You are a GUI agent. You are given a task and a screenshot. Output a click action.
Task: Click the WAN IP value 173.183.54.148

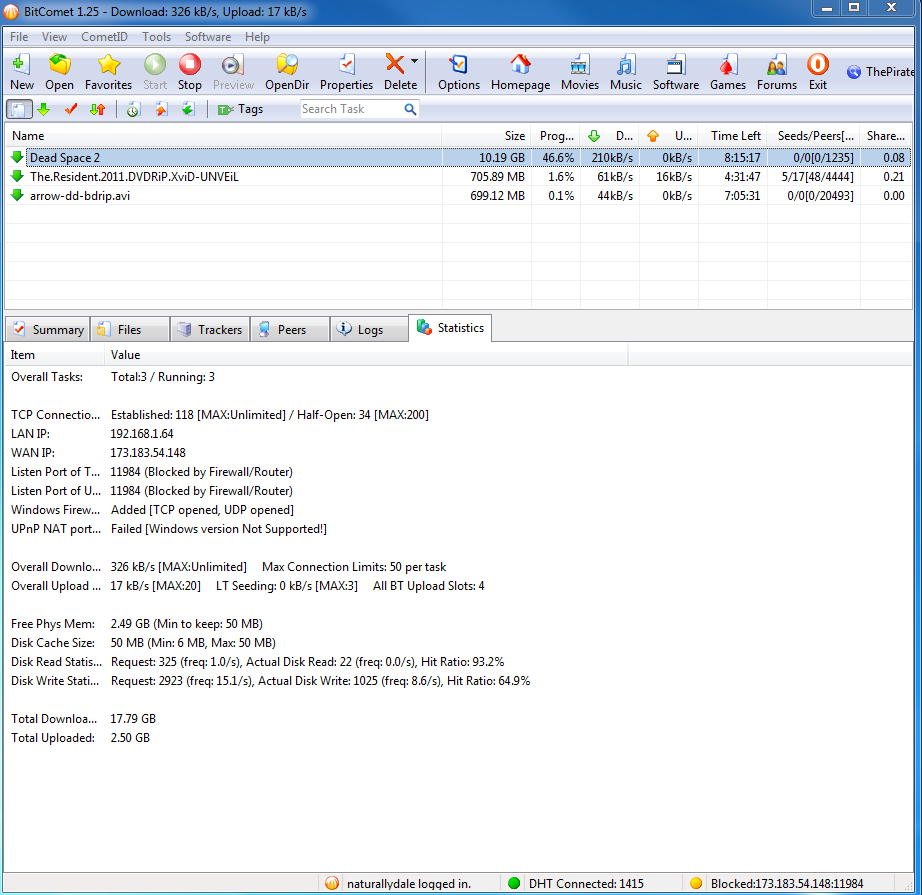[148, 453]
